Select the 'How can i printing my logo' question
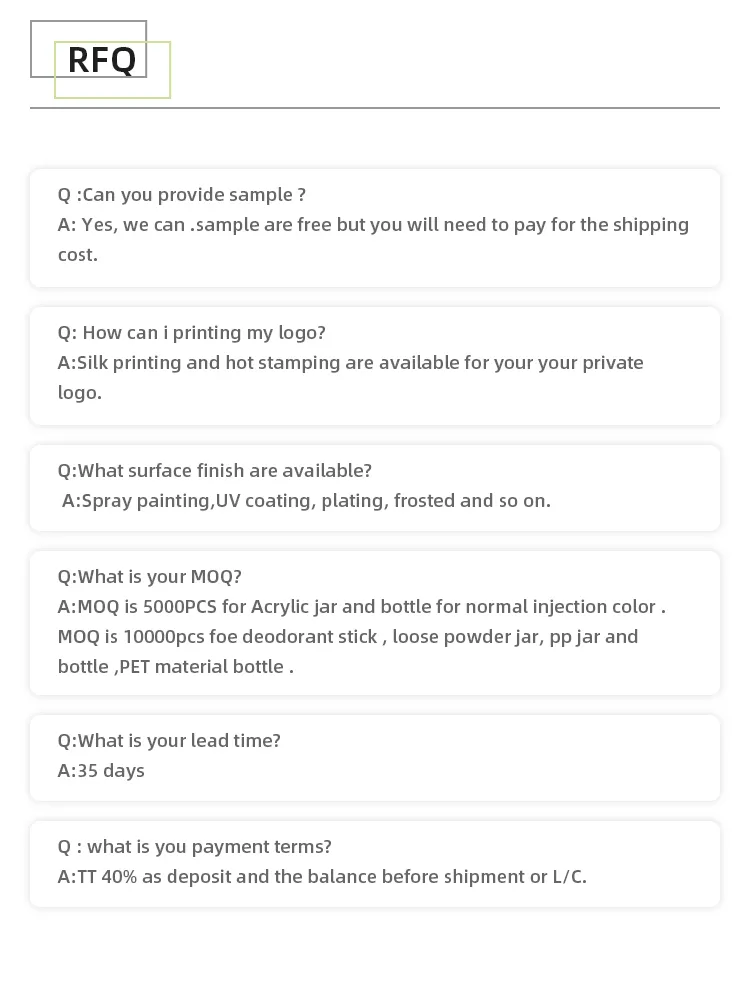Image resolution: width=750 pixels, height=987 pixels. pos(191,332)
